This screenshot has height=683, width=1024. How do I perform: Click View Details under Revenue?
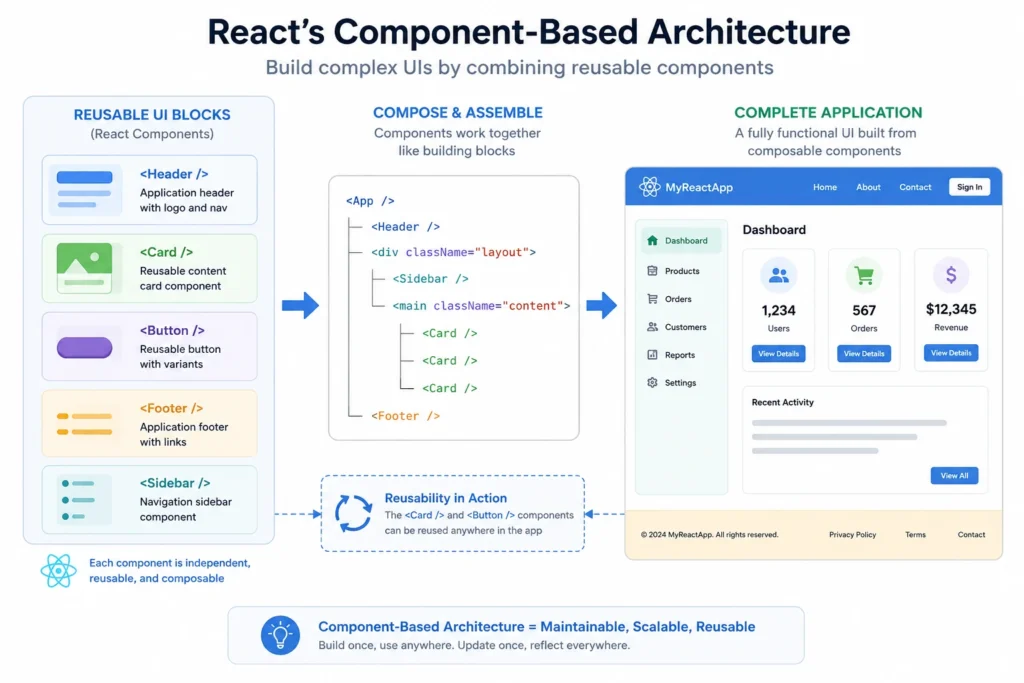(951, 353)
